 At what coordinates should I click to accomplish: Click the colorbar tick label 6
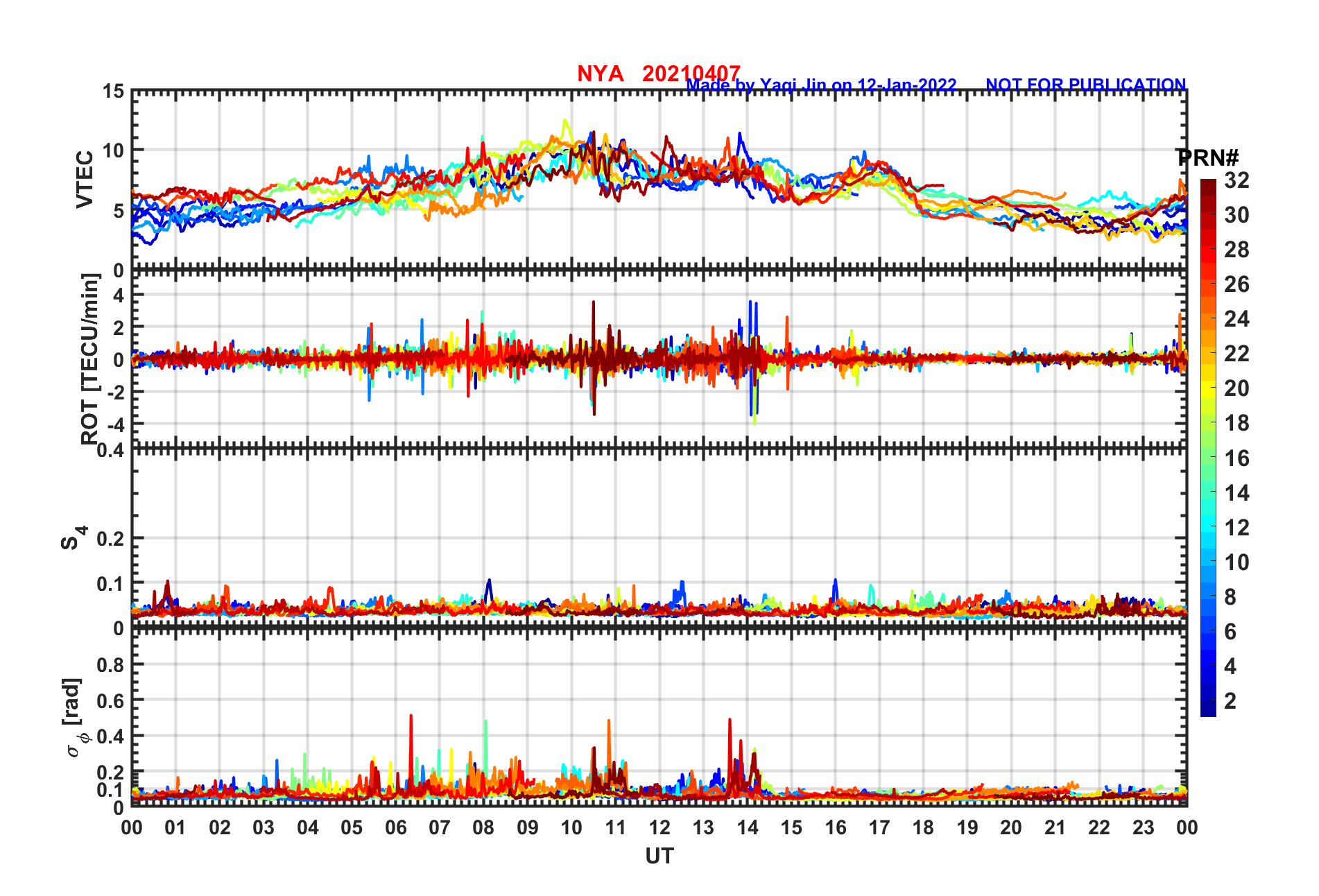[1230, 632]
